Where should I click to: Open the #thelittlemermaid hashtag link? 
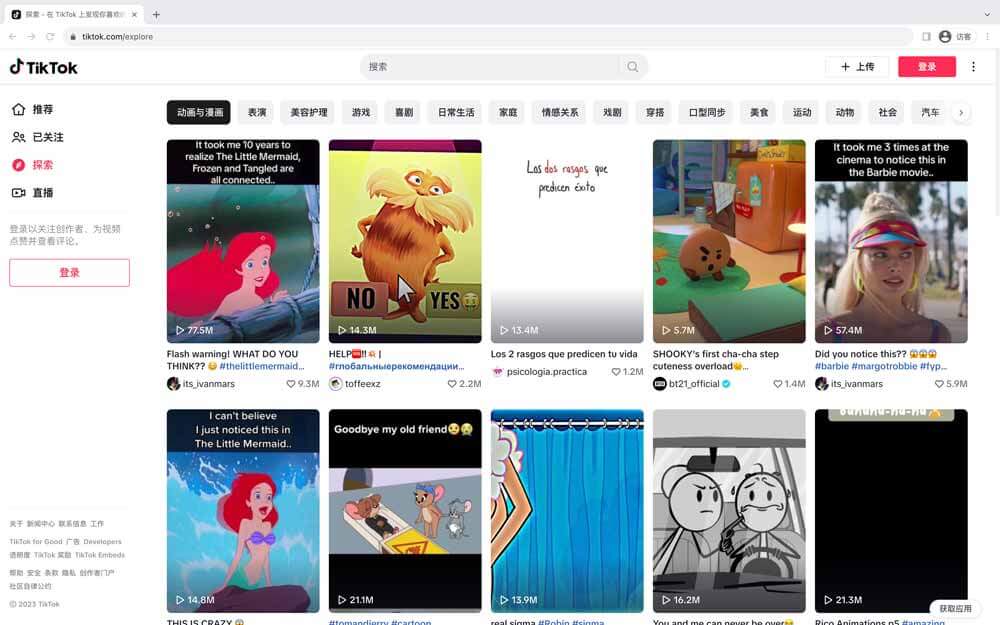coord(261,366)
